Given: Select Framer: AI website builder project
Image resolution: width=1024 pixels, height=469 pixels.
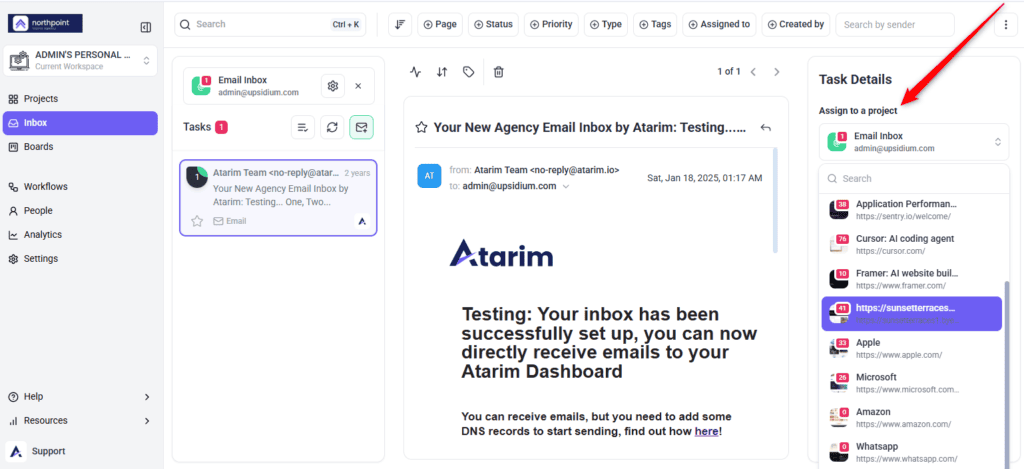Looking at the screenshot, I should (912, 279).
